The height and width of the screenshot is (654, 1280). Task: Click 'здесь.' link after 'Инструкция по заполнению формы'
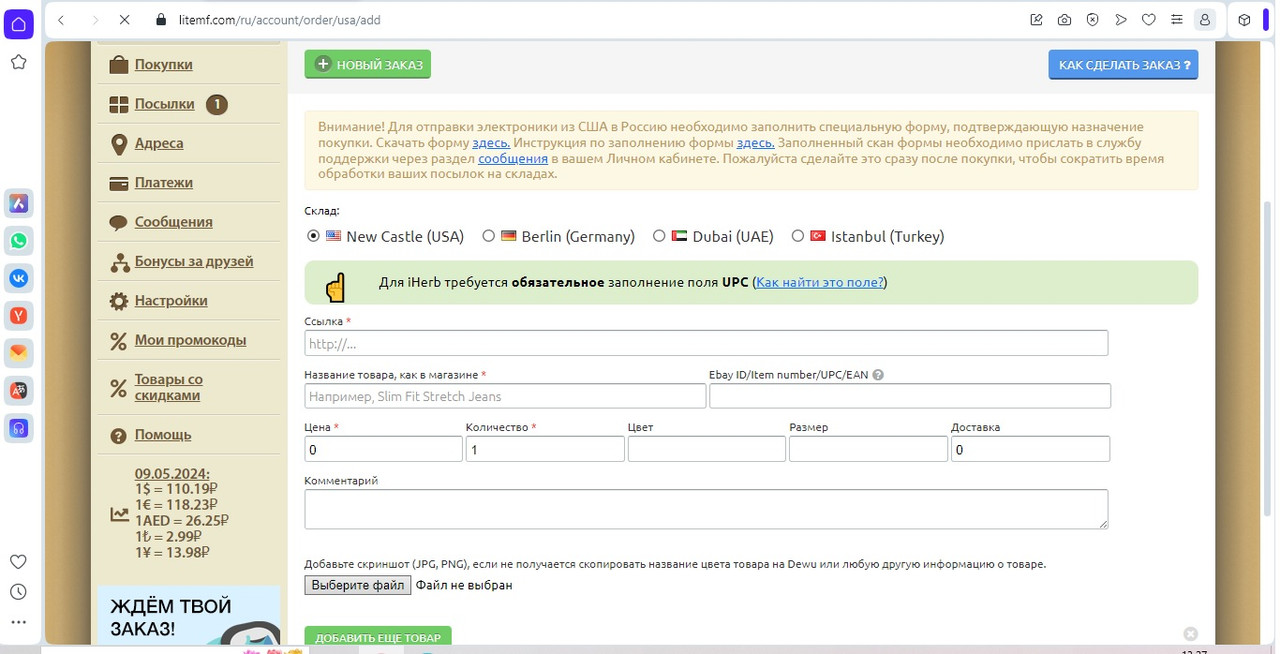[755, 143]
